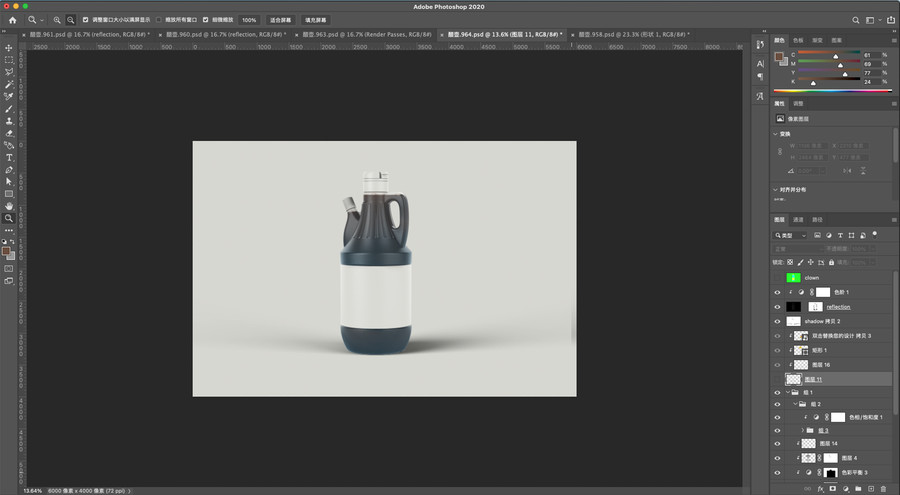
Task: Switch to 酷壶.960.psd document tab
Action: pyautogui.click(x=226, y=34)
